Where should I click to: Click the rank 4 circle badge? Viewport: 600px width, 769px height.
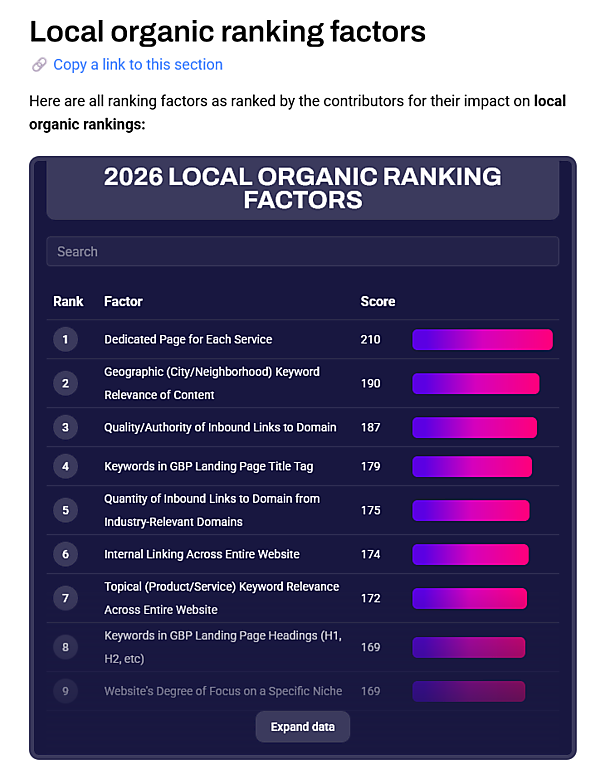(65, 466)
